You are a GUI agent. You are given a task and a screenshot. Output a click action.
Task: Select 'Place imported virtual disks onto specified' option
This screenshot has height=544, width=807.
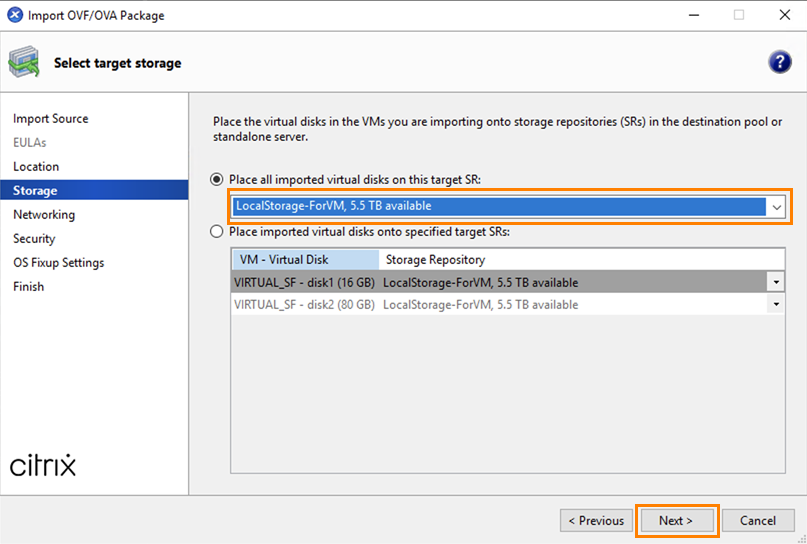tap(217, 231)
